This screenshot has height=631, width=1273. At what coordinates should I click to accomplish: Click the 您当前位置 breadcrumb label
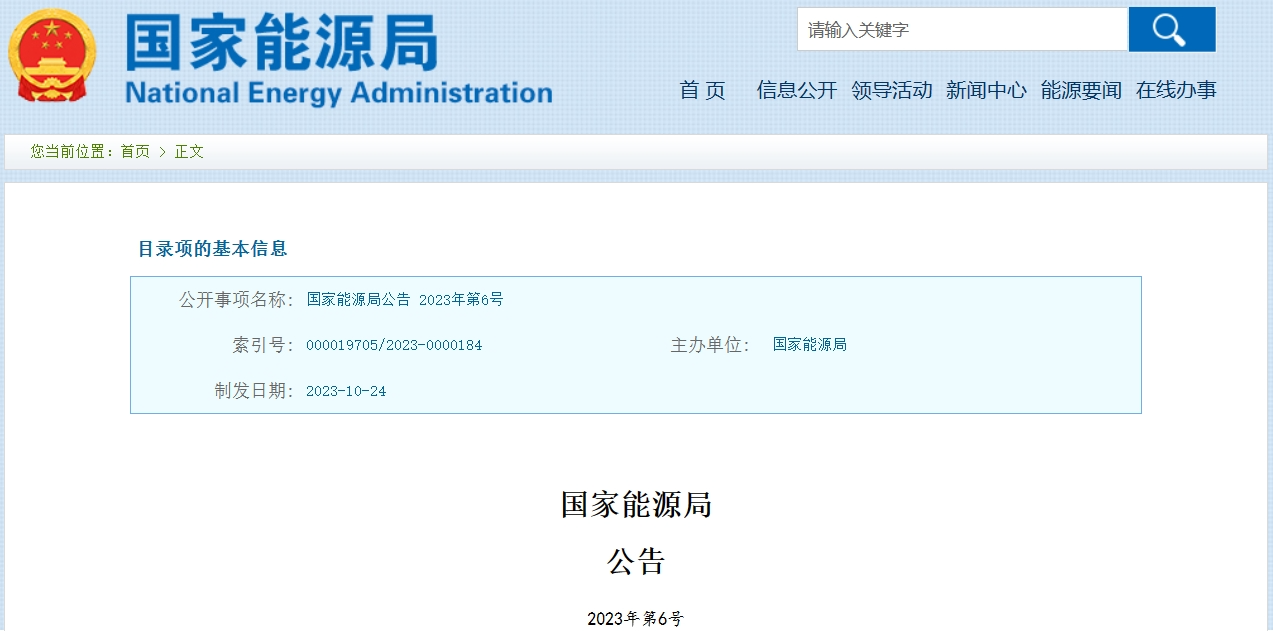(x=72, y=152)
